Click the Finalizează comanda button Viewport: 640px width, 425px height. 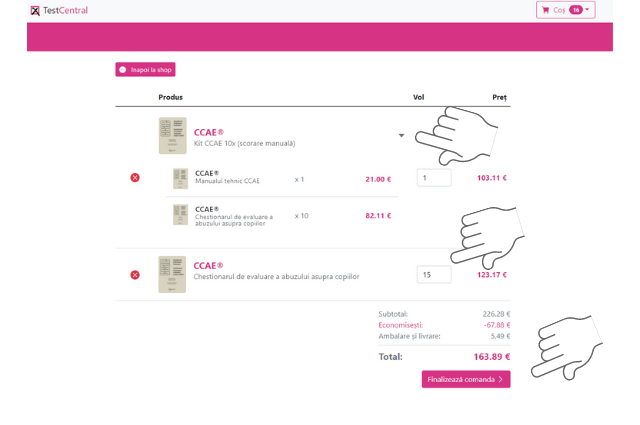(x=465, y=380)
